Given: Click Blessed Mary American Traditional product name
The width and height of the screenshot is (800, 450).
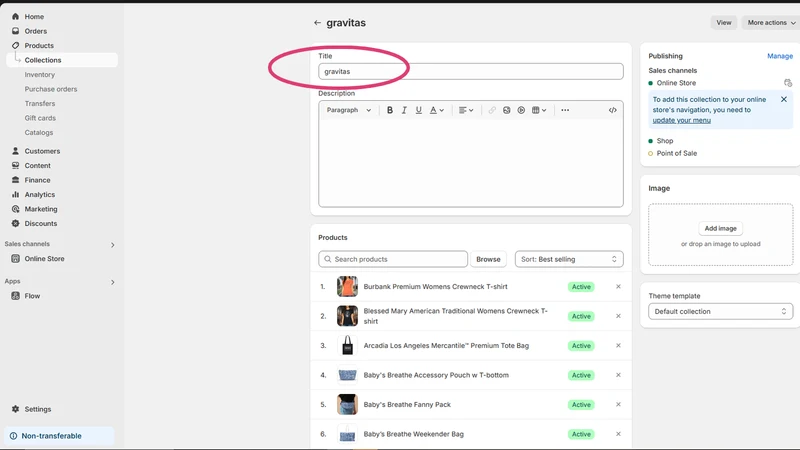Looking at the screenshot, I should click(x=455, y=316).
